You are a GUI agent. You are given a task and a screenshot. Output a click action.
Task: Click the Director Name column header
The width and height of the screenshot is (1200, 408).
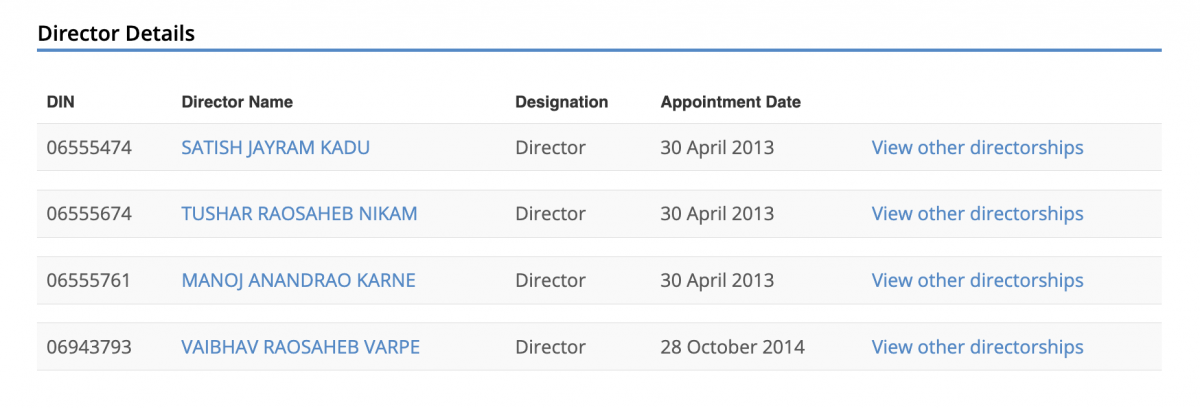click(237, 102)
